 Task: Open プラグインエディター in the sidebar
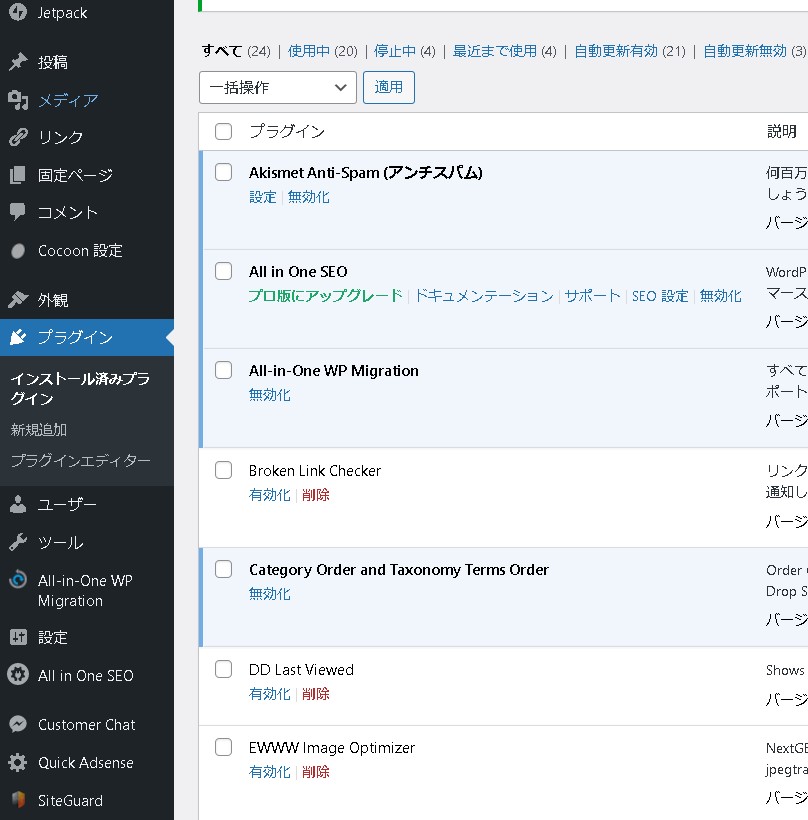[x=80, y=461]
